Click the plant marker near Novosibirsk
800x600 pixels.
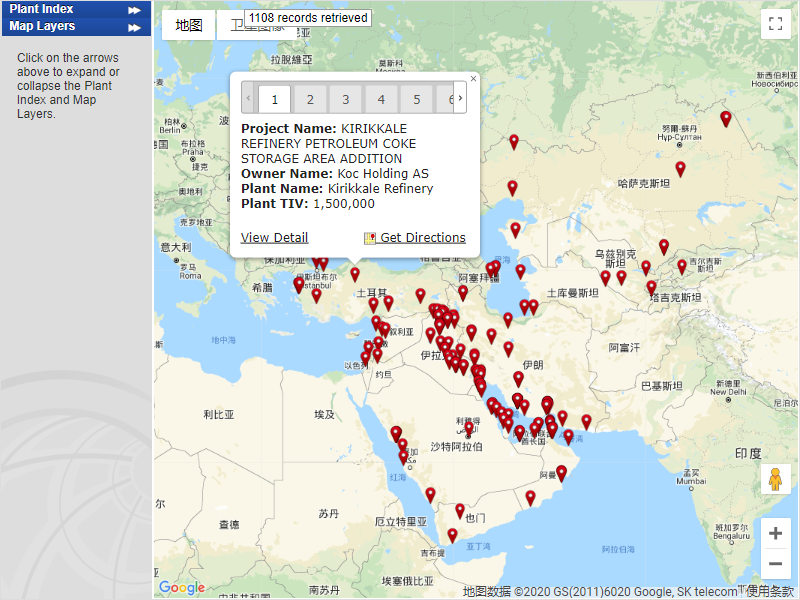coord(726,118)
